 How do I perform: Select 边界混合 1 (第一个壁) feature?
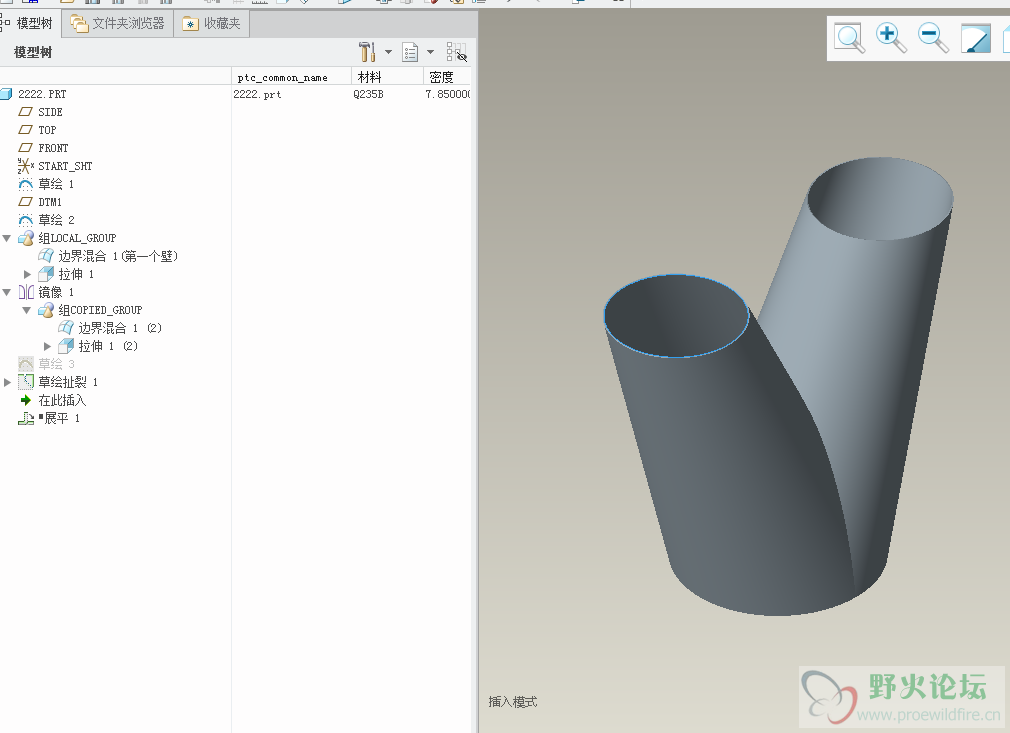117,256
